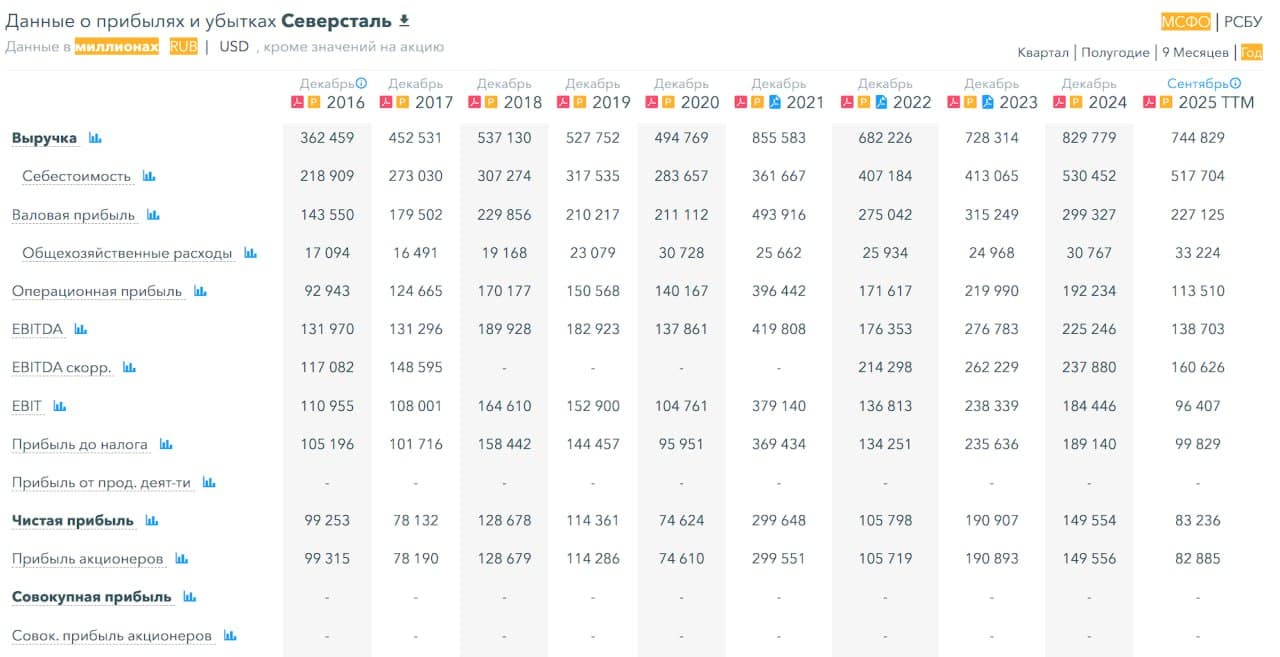
Task: Open the EBITDA row chart icon
Action: 81,329
